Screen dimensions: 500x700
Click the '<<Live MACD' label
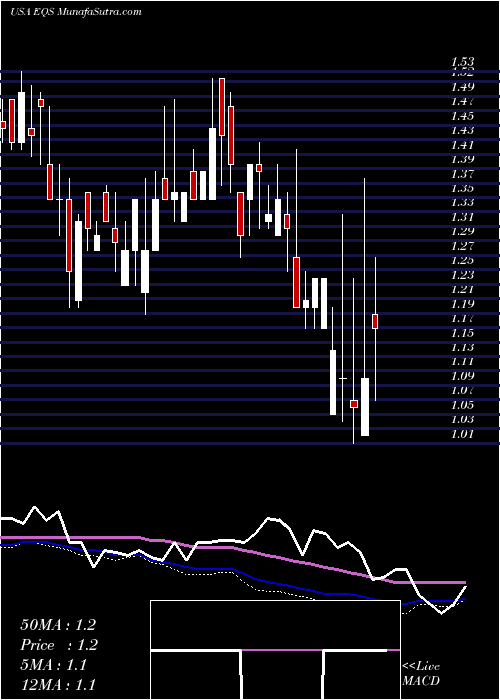point(421,674)
